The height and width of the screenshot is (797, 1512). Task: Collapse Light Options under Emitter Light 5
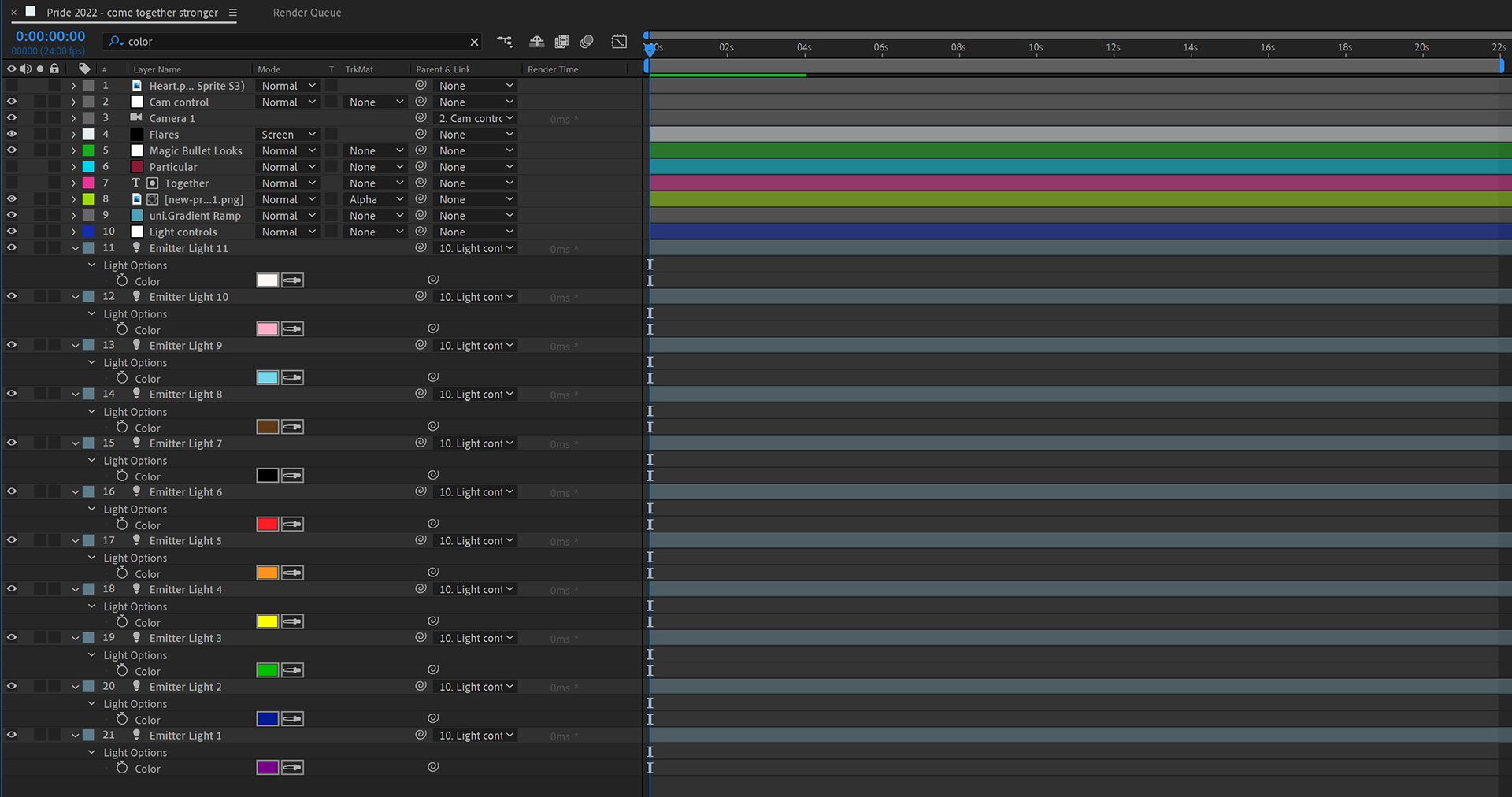pyautogui.click(x=91, y=558)
